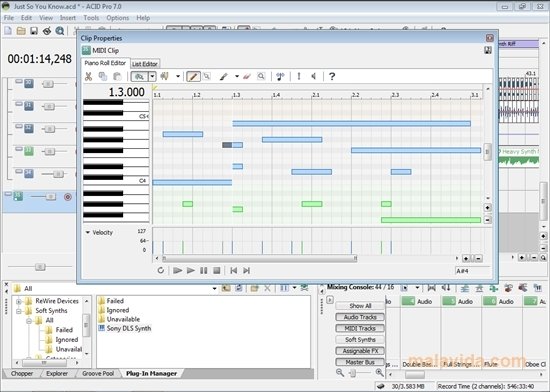This screenshot has width=550, height=392.
Task: Click the long blue note at top
Action: pos(351,123)
